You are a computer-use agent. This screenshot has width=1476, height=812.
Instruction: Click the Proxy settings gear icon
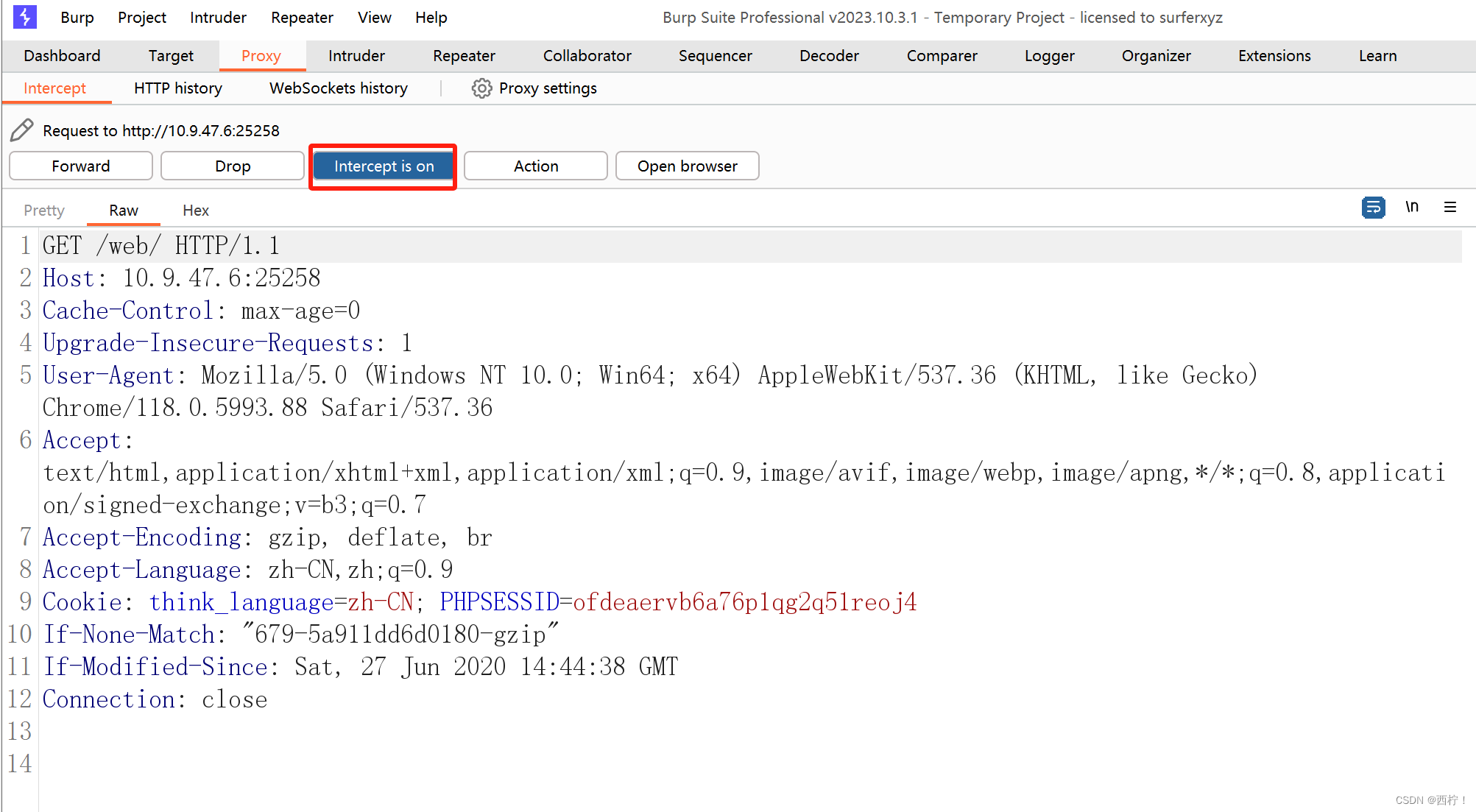(x=481, y=88)
